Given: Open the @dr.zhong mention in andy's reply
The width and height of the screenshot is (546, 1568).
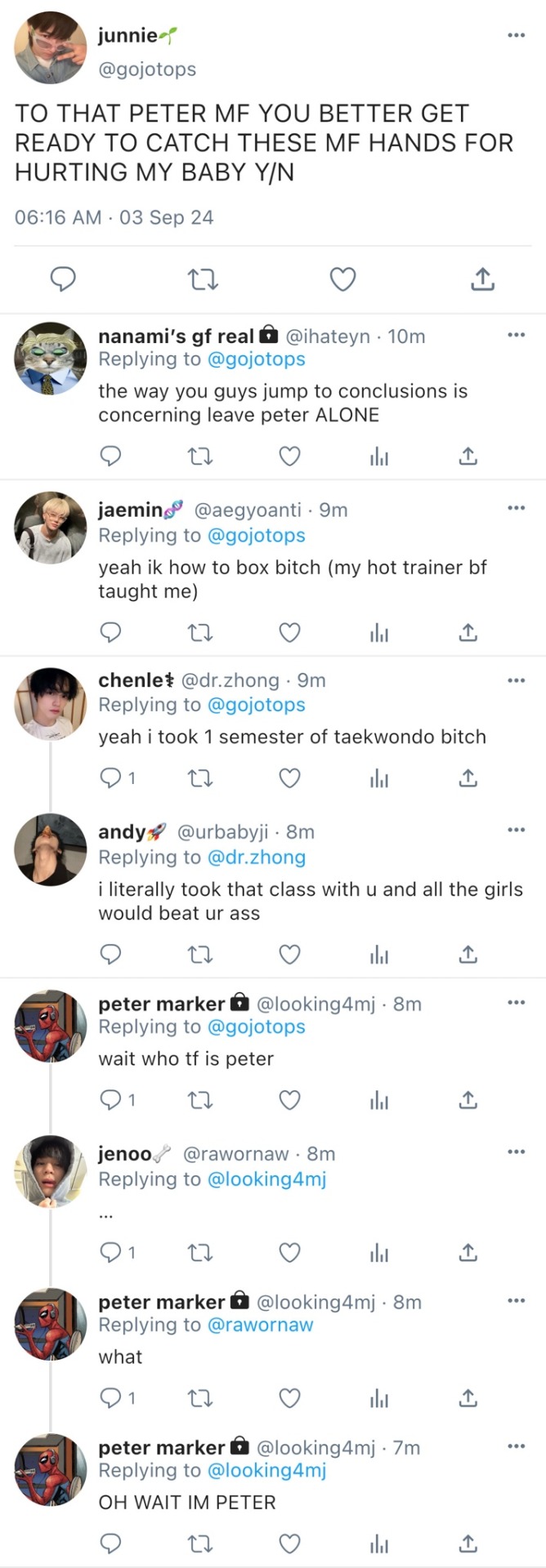Looking at the screenshot, I should 257,857.
